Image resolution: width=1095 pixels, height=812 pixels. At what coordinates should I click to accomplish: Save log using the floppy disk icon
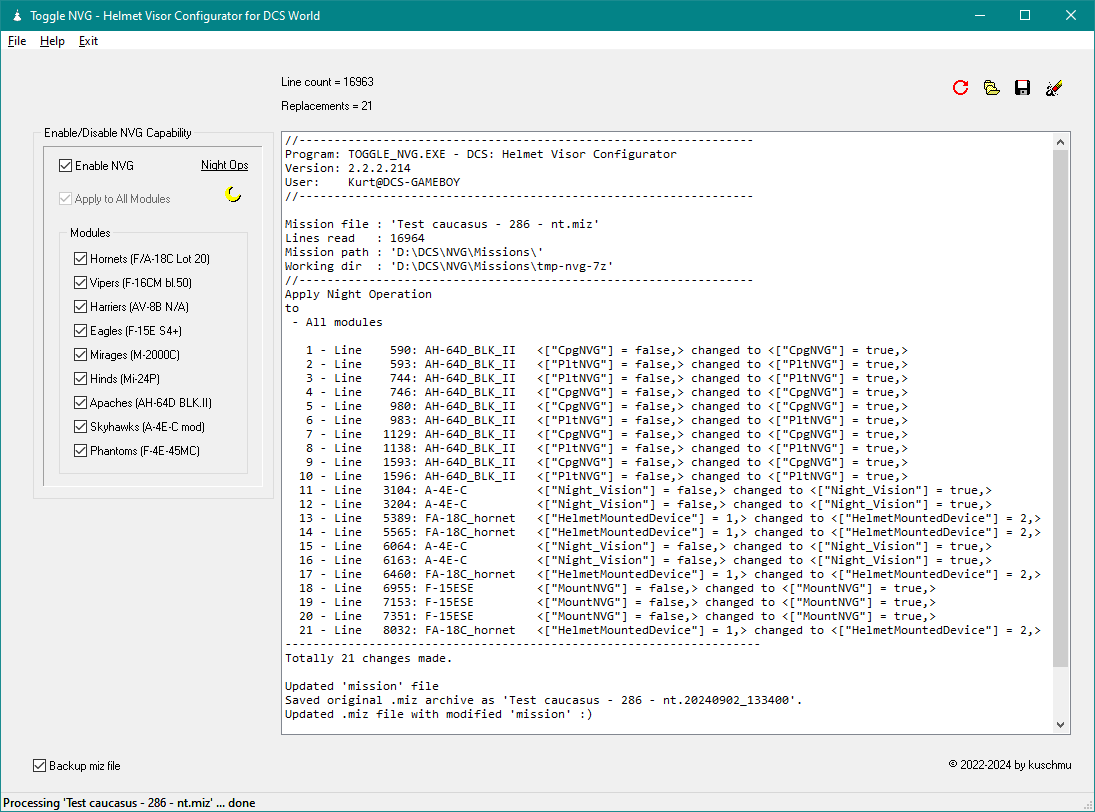[1022, 88]
